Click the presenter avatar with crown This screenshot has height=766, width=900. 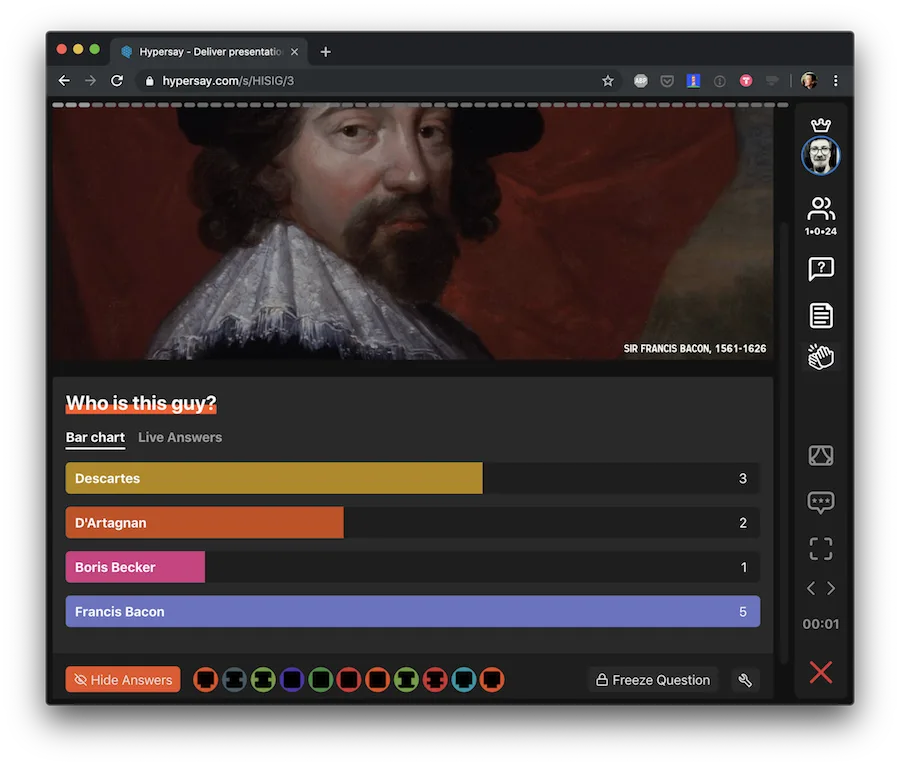click(820, 155)
